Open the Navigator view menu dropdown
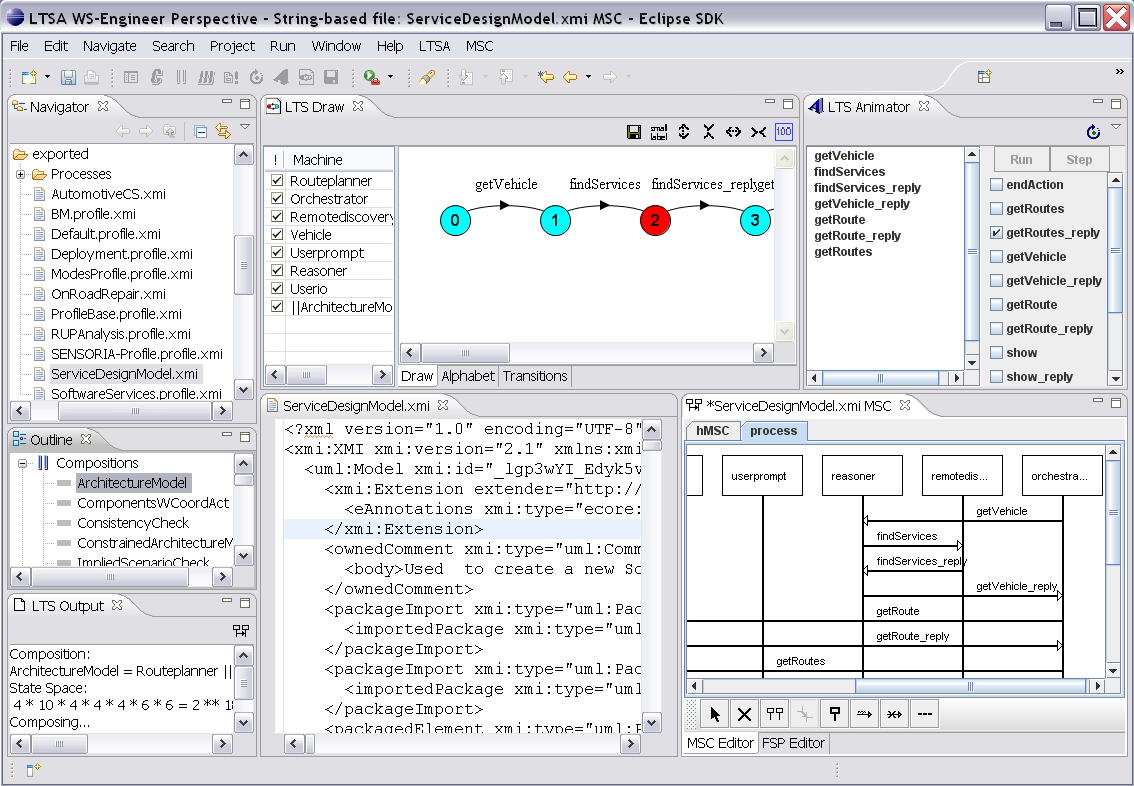Screen dimensions: 1134x786 245,128
